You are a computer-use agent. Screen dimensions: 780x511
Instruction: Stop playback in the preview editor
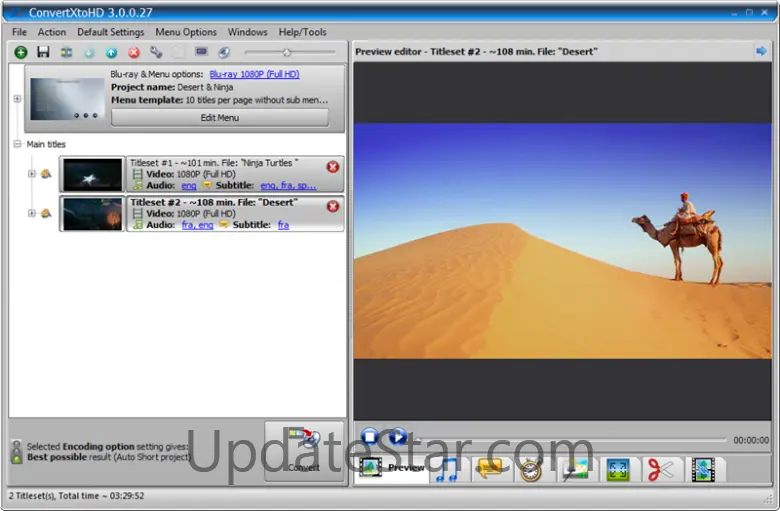pyautogui.click(x=370, y=437)
